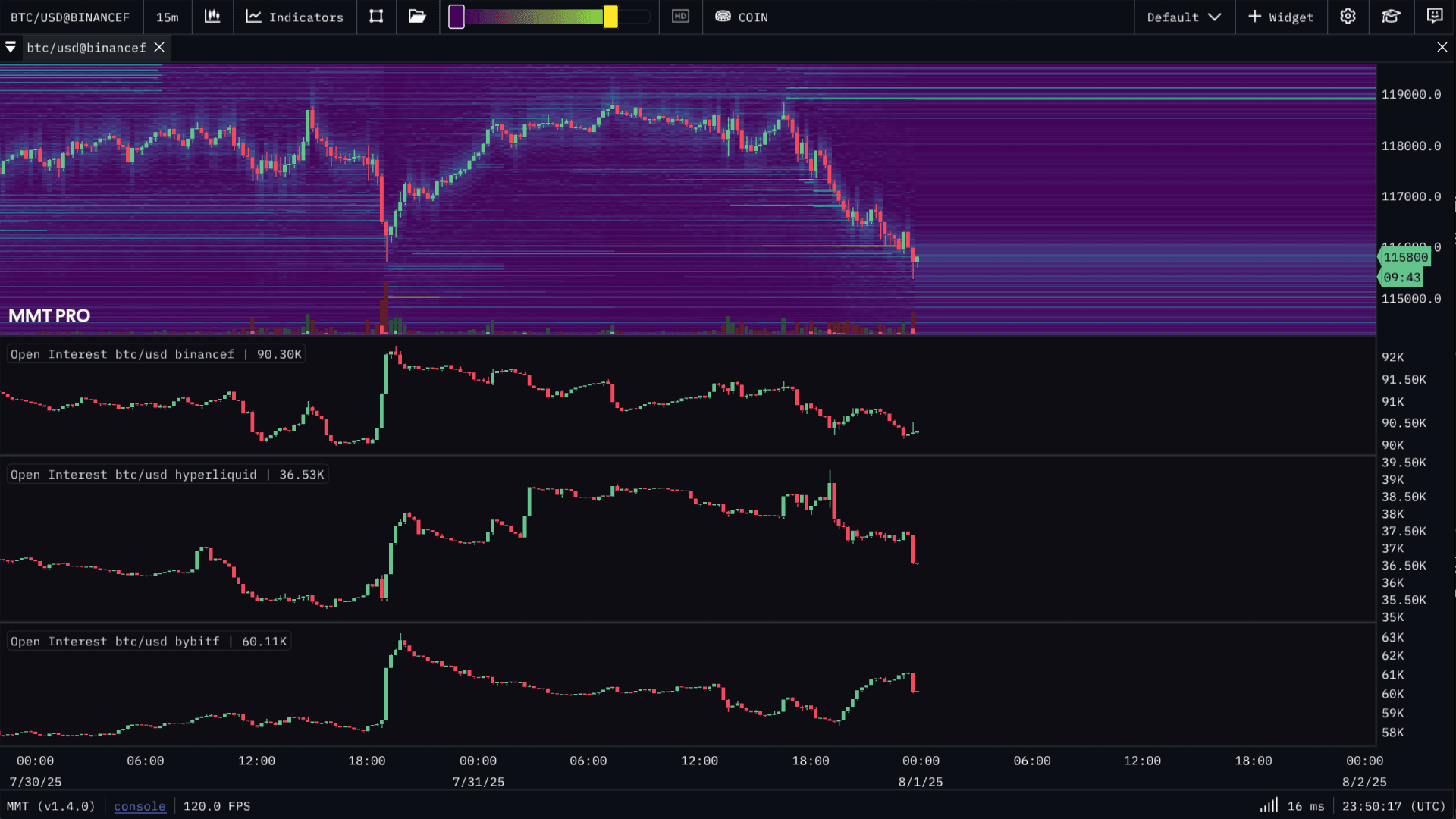
Task: Click the MMT (v1.4.0) version text
Action: (x=51, y=806)
